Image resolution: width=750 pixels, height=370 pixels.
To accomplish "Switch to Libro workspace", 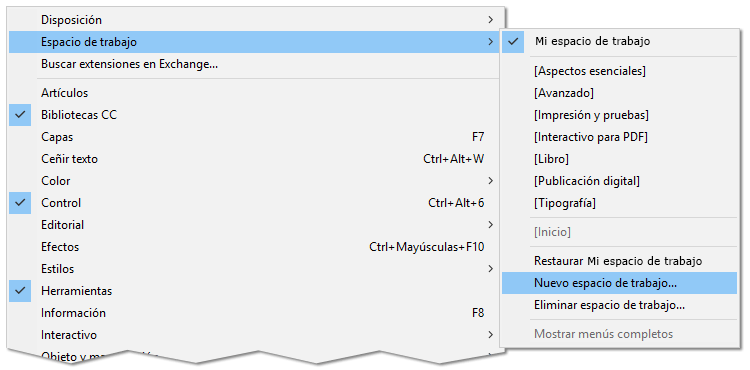I will 619,159.
